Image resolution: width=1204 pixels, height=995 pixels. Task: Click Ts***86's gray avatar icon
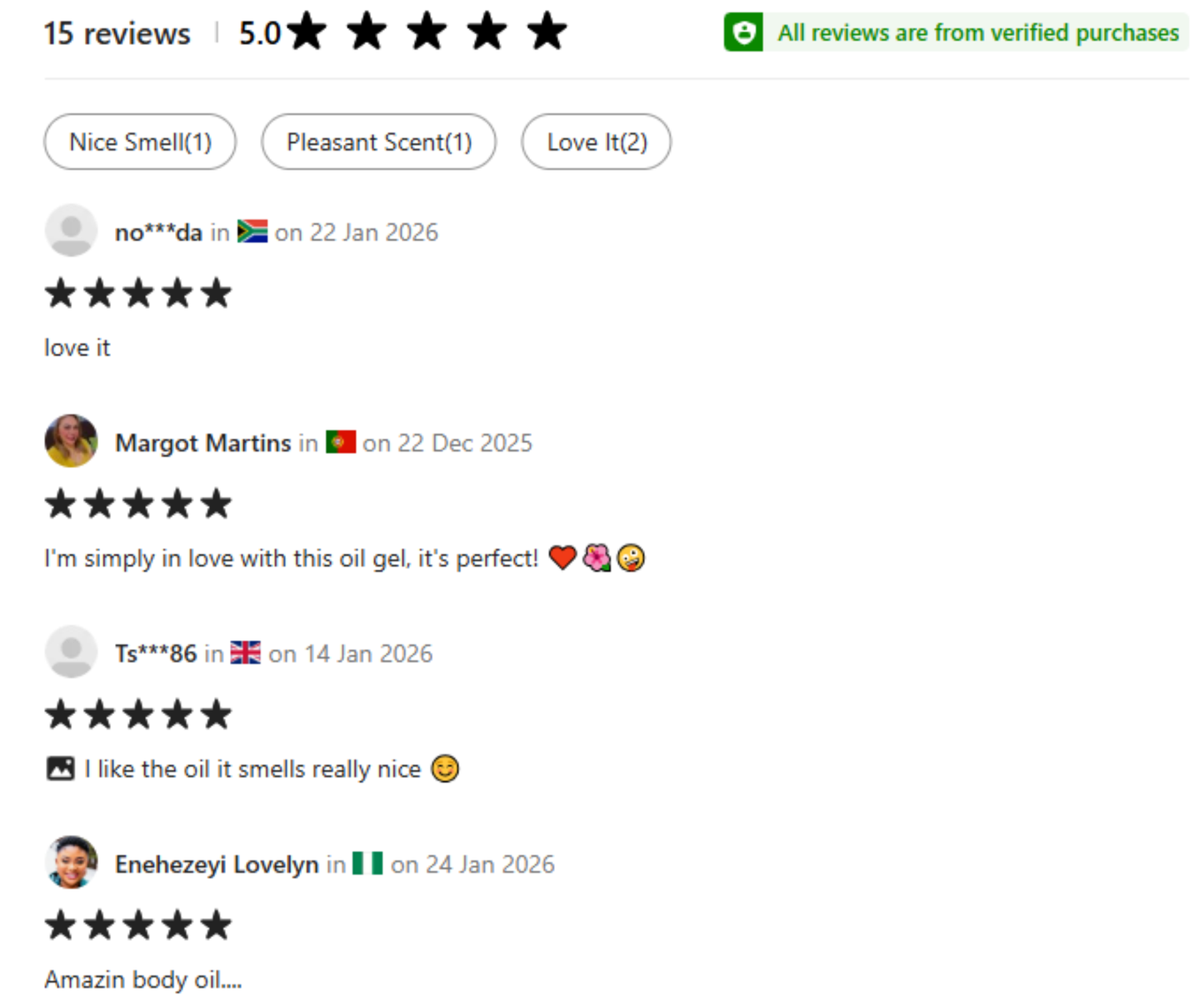tap(71, 652)
